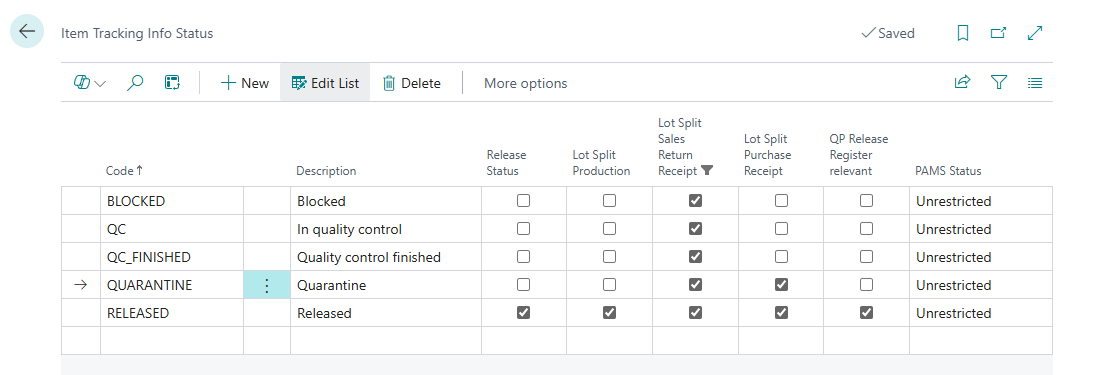Toggle Lot Split Production for QC row

pyautogui.click(x=609, y=229)
